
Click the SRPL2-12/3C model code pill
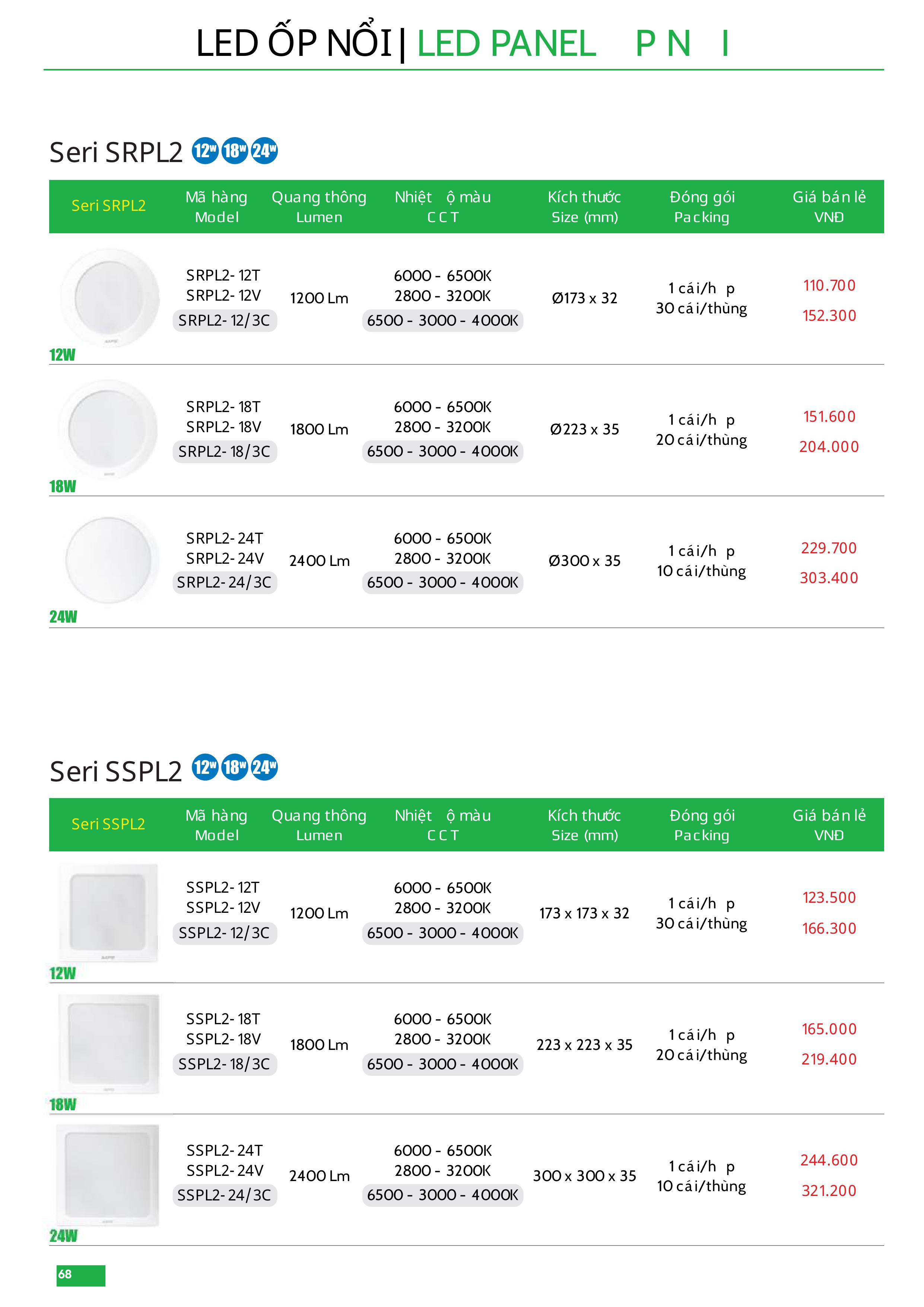224,320
